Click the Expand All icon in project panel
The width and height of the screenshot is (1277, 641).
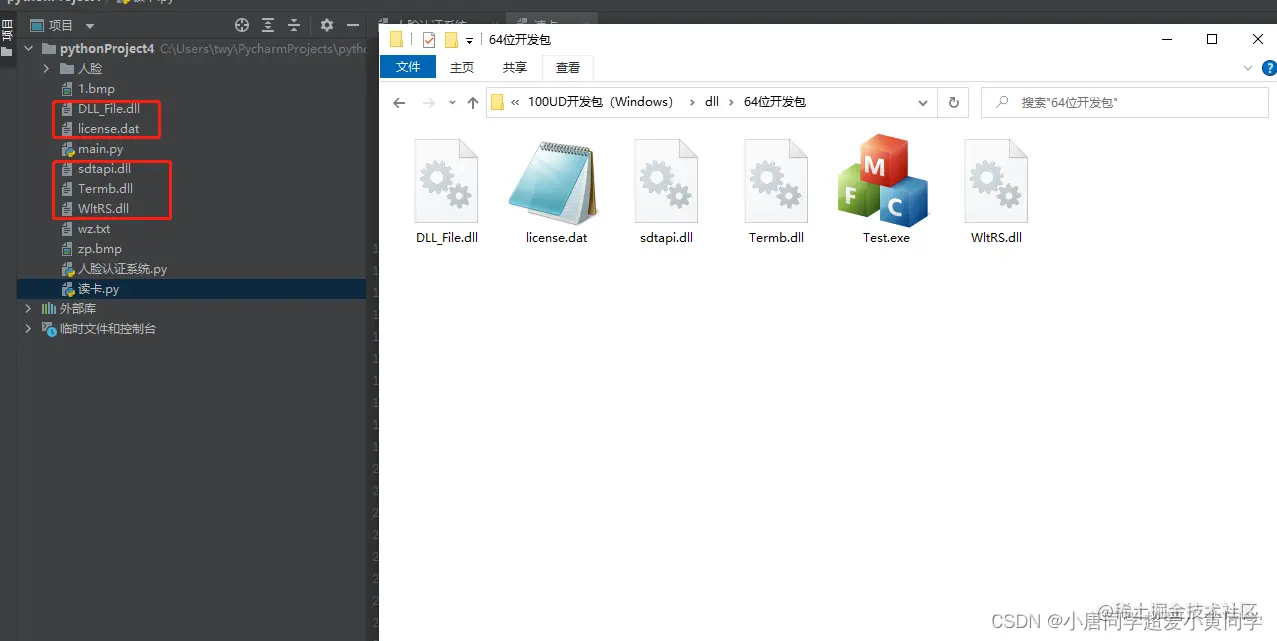pos(268,25)
